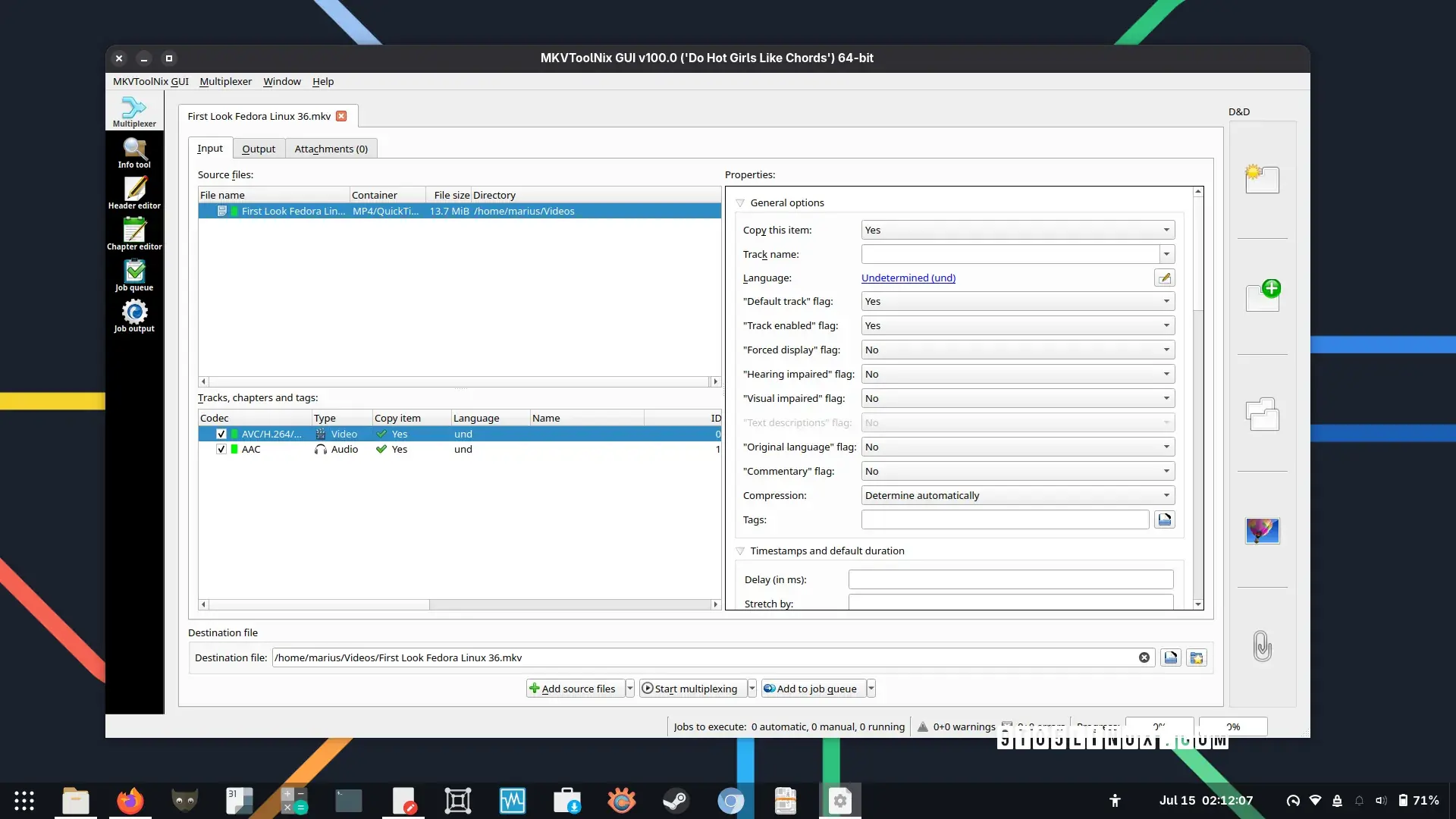Viewport: 1456px width, 819px height.
Task: Click the Tags file browse icon
Action: [x=1165, y=519]
